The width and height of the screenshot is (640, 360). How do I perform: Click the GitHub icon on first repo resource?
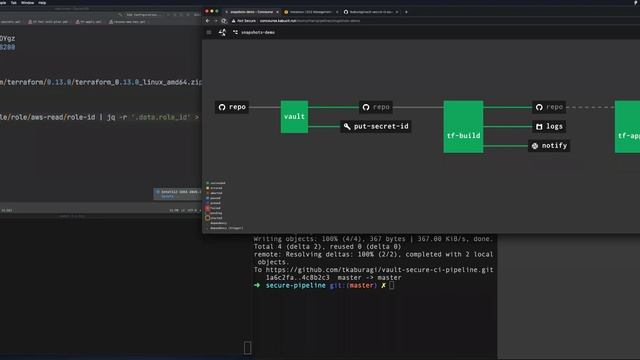tap(222, 107)
